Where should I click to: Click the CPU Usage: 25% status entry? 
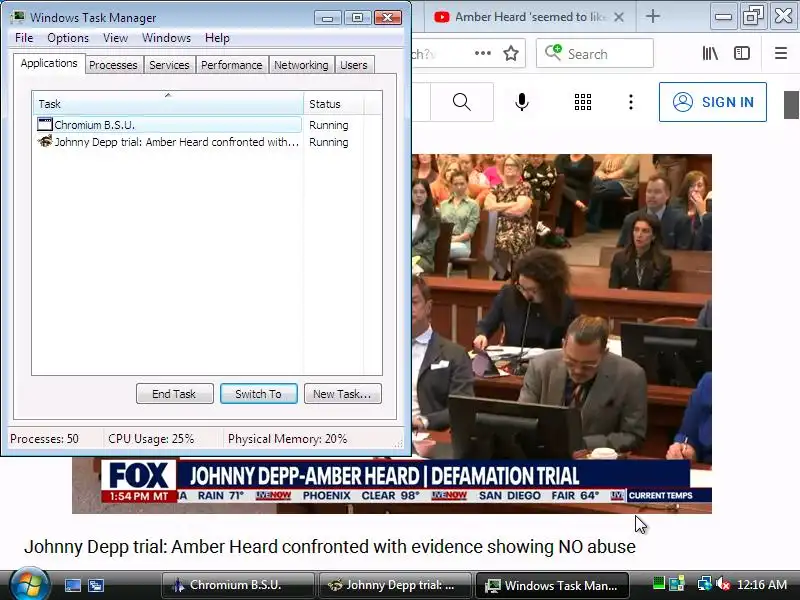(151, 439)
